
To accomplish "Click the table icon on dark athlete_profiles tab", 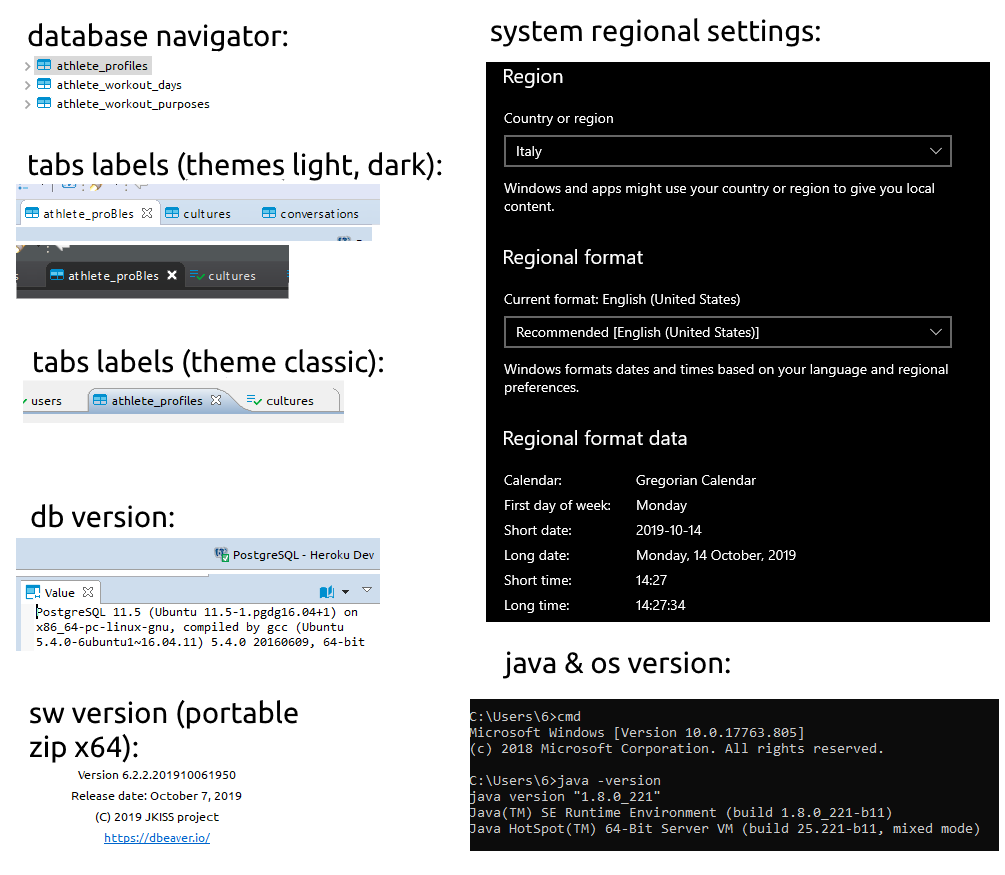I will (57, 275).
